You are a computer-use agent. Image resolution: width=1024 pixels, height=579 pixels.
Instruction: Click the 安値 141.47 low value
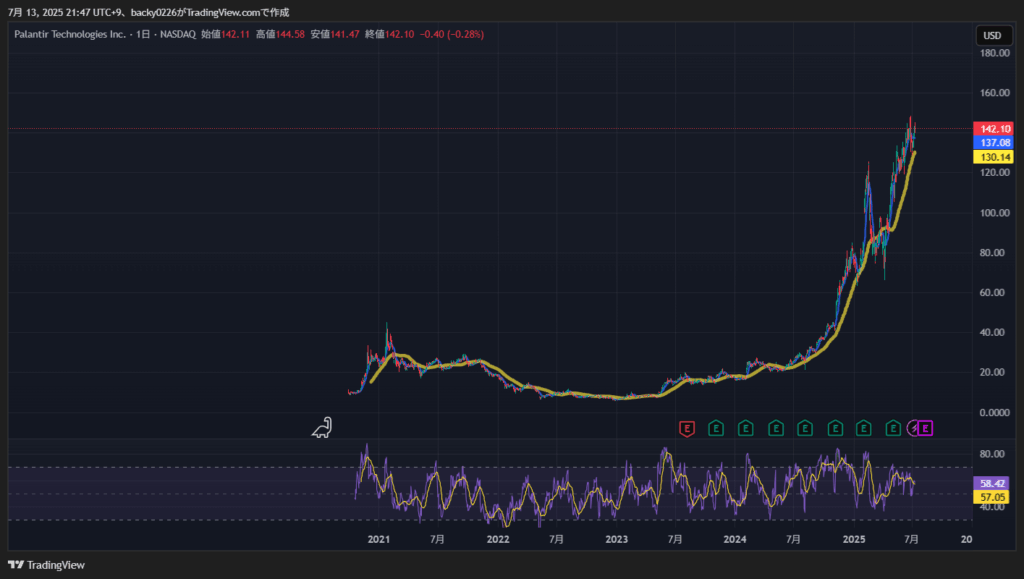tap(335, 34)
